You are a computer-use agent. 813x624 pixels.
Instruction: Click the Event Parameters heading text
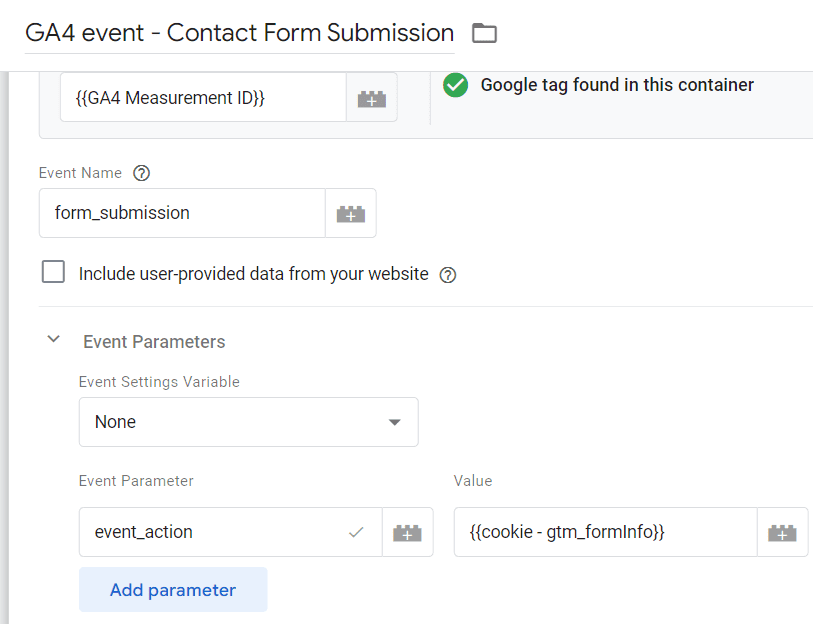point(154,342)
